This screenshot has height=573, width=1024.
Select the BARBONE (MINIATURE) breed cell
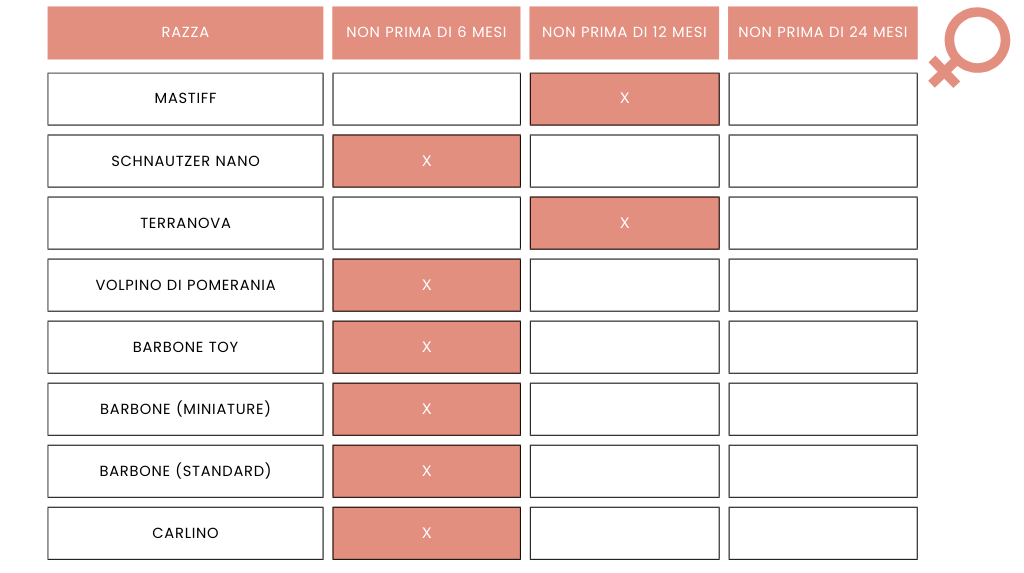point(185,409)
